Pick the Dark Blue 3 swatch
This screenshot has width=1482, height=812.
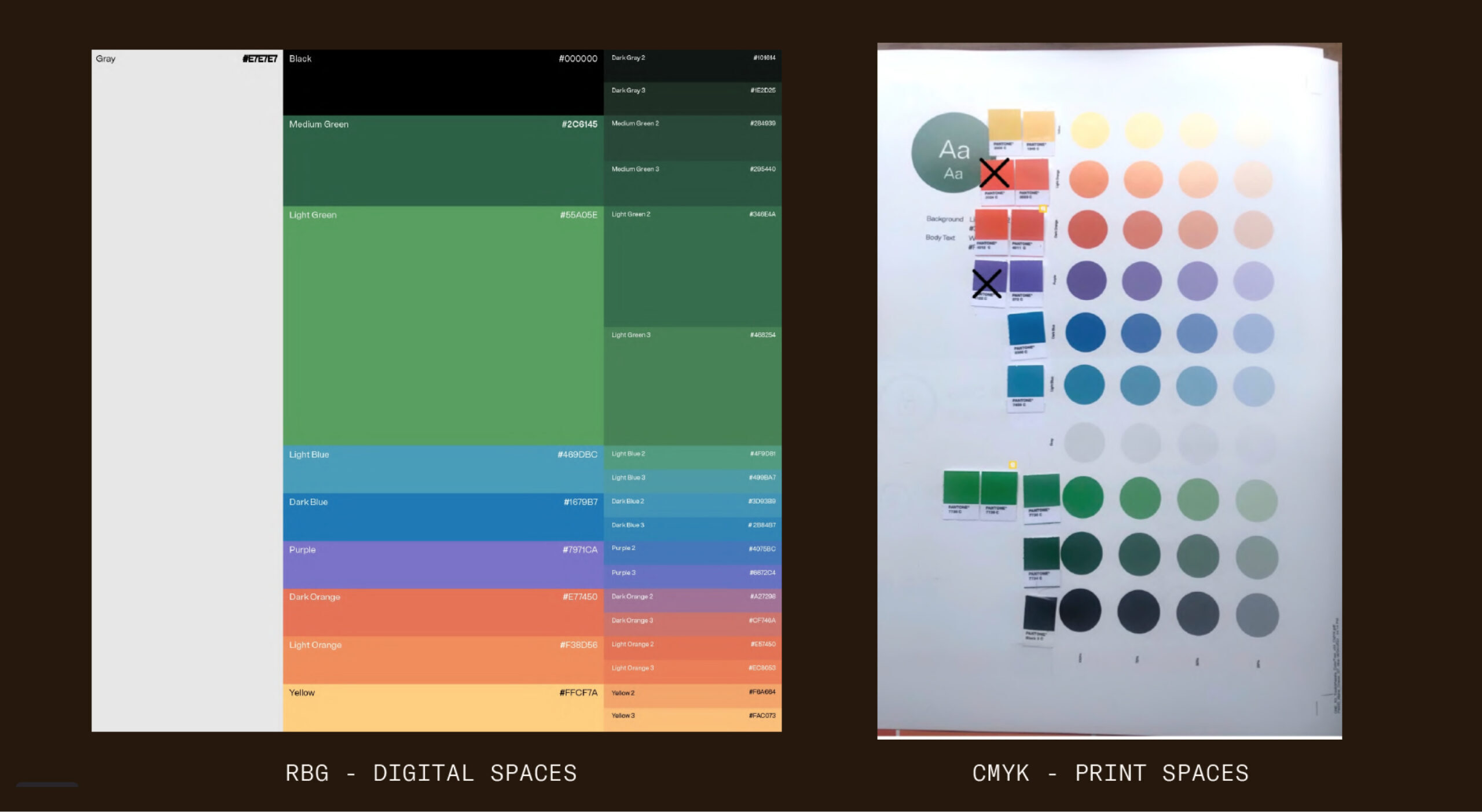coord(692,528)
